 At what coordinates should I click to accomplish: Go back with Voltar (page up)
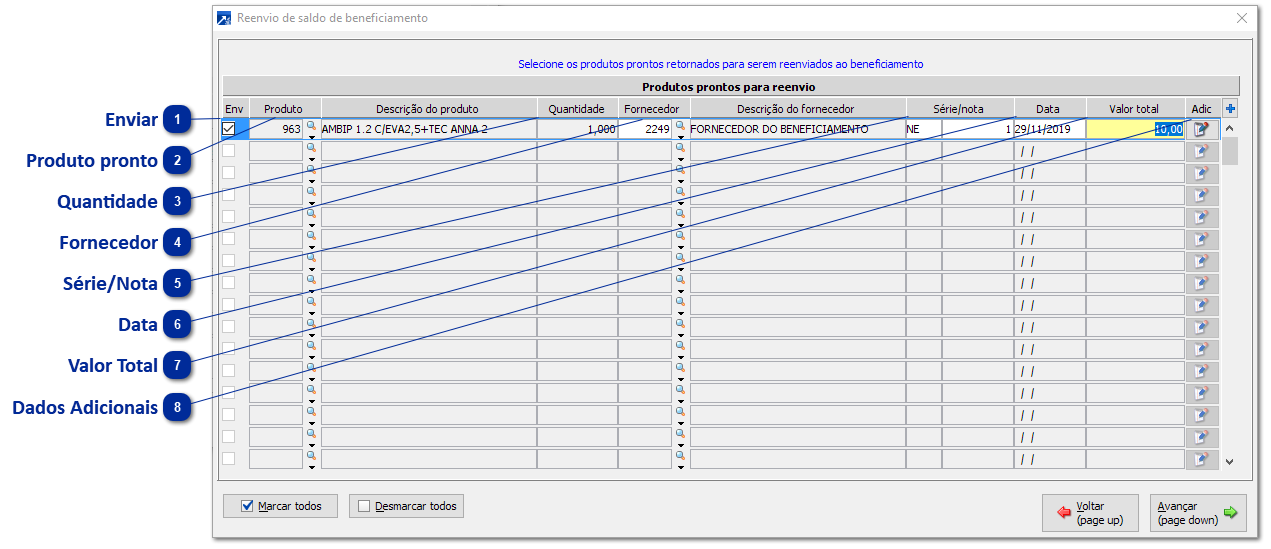(1090, 513)
